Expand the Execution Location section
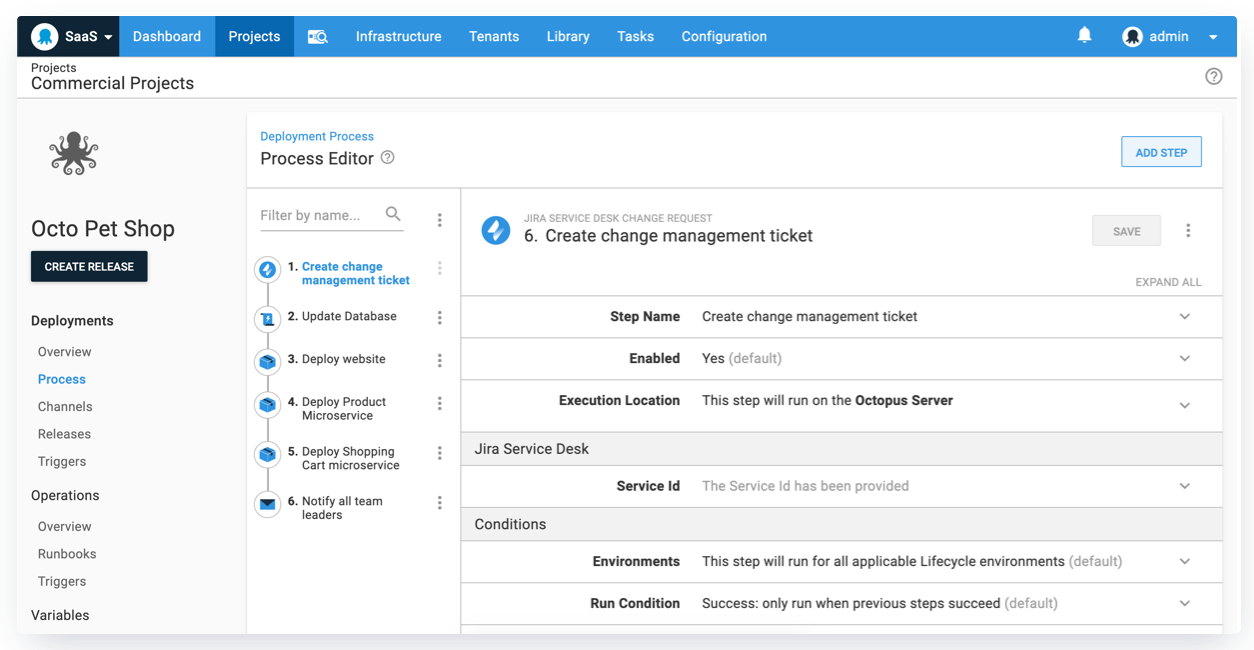 [1185, 406]
